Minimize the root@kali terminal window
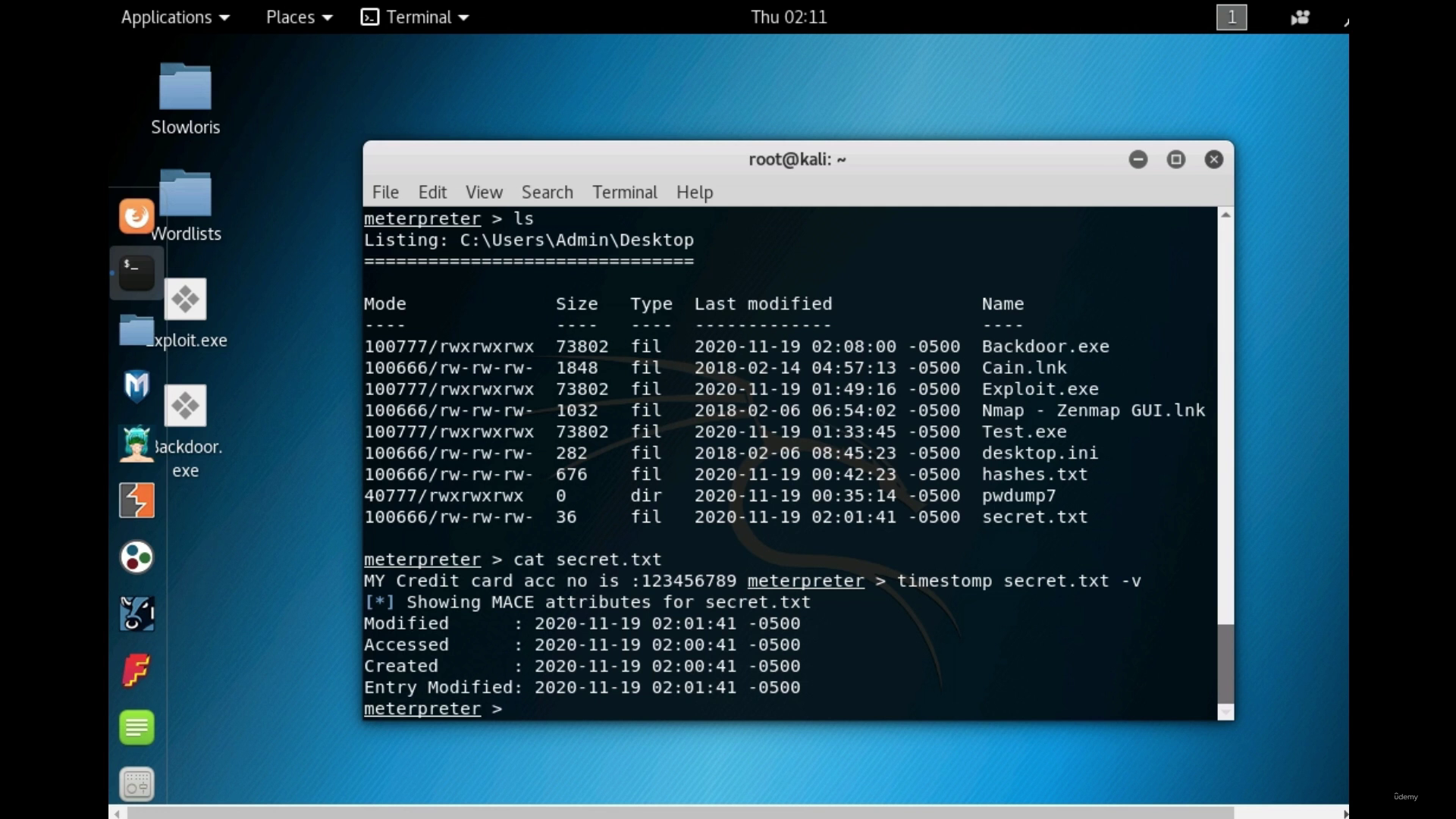Viewport: 1456px width, 819px height. [1137, 159]
